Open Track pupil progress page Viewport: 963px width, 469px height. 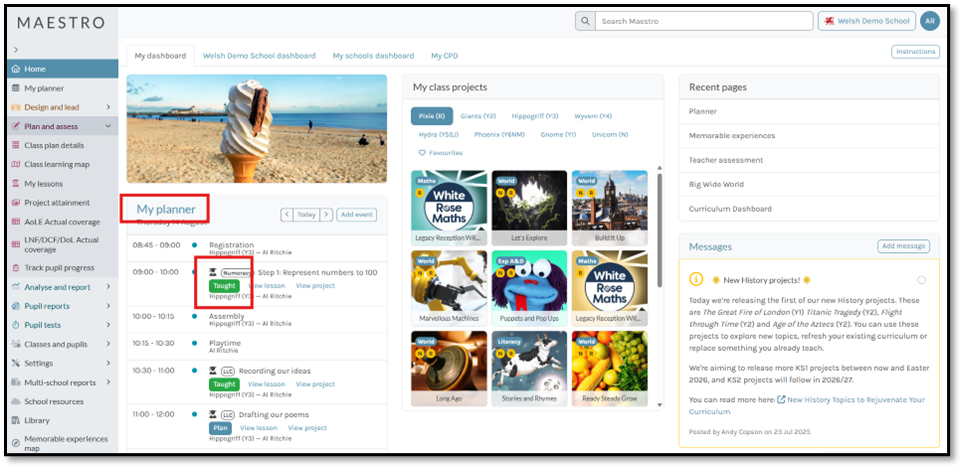(60, 268)
